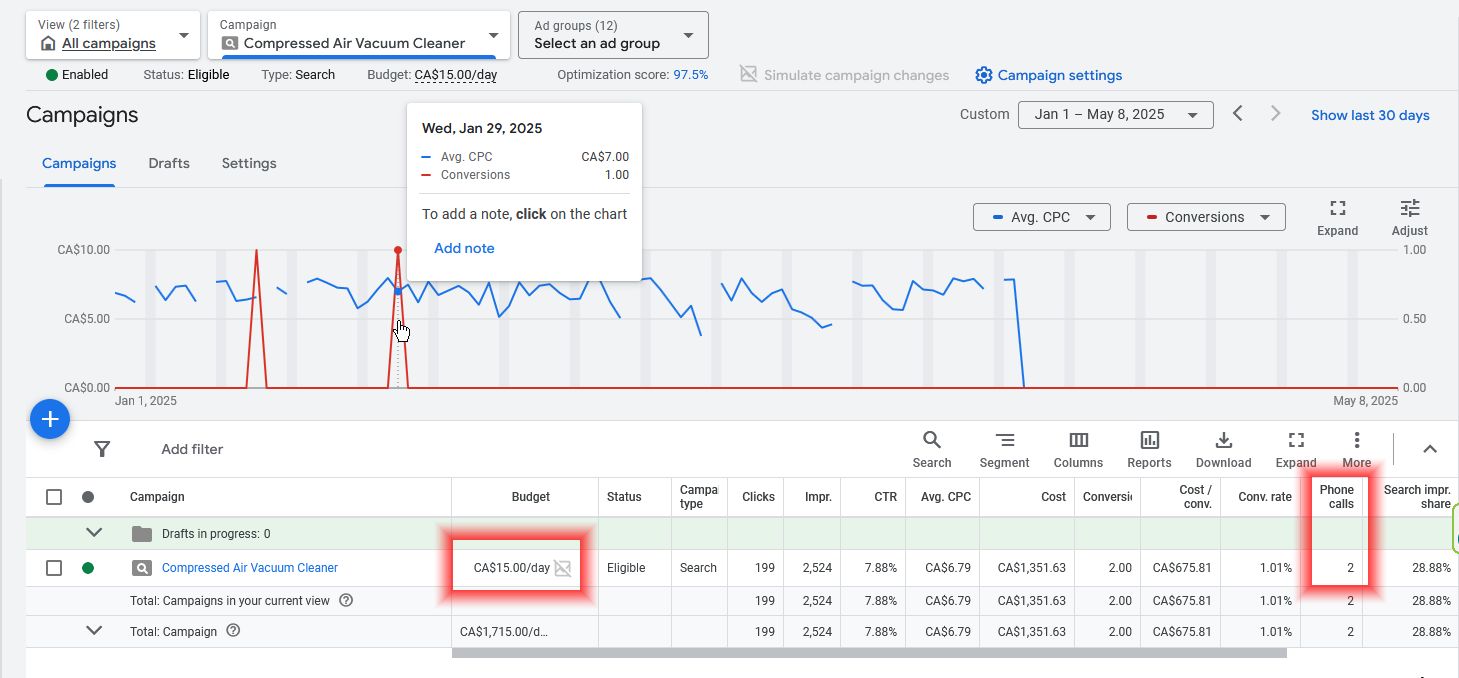The image size is (1459, 678).
Task: Open the Columns editor
Action: pyautogui.click(x=1078, y=449)
